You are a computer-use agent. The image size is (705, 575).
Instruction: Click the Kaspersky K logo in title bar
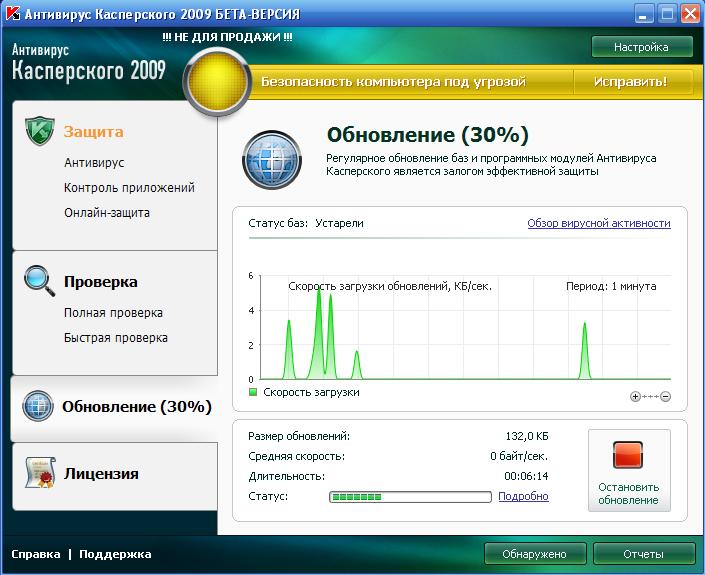click(x=13, y=13)
